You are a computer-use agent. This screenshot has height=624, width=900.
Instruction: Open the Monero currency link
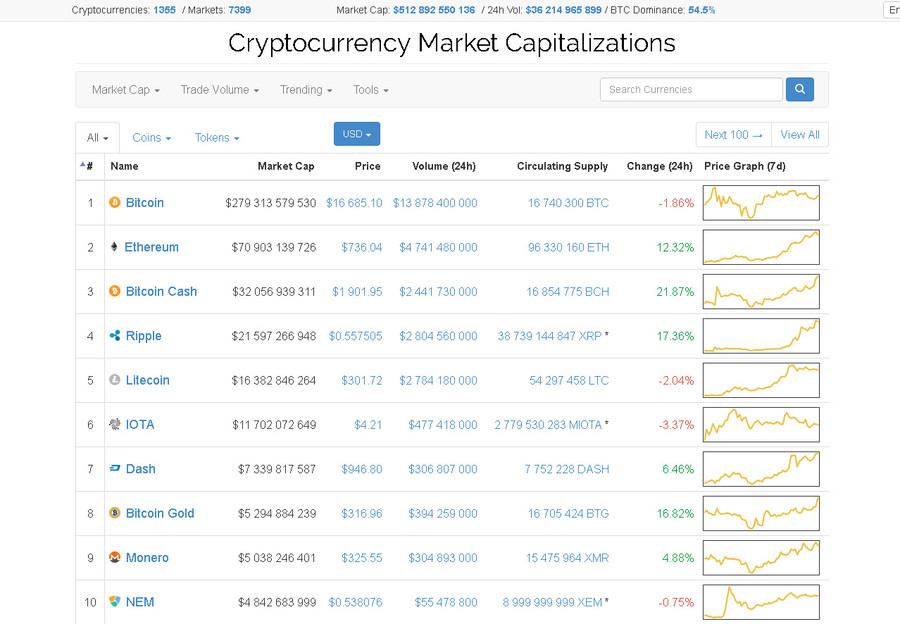pyautogui.click(x=147, y=557)
